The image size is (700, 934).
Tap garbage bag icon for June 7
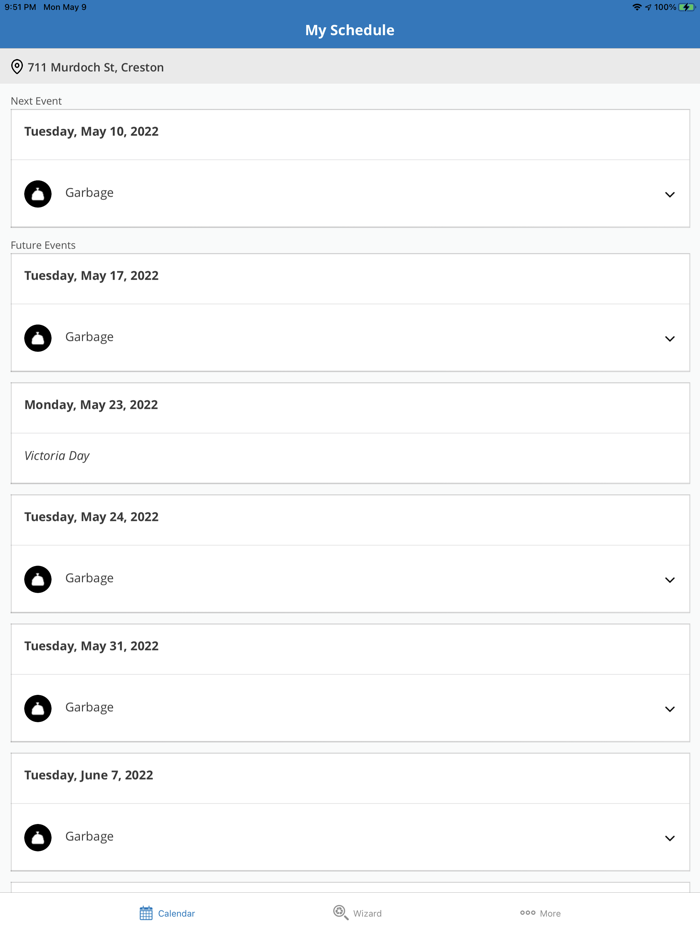coord(38,837)
